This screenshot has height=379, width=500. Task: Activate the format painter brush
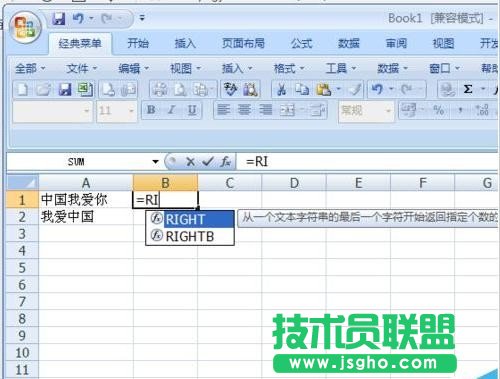coord(355,89)
